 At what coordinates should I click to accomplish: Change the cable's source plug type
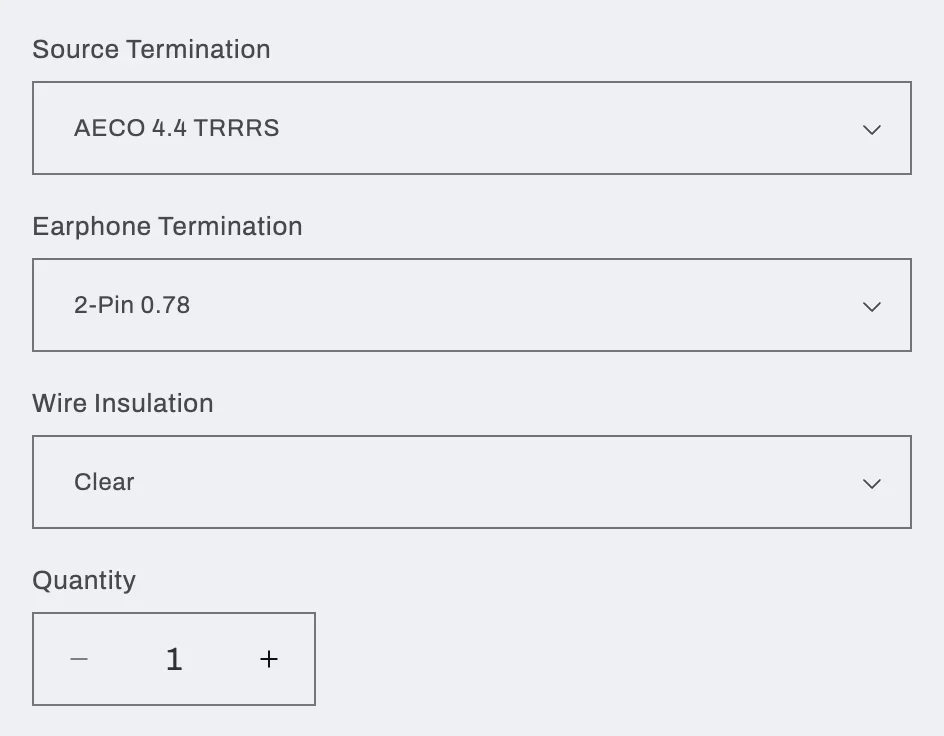pyautogui.click(x=471, y=128)
